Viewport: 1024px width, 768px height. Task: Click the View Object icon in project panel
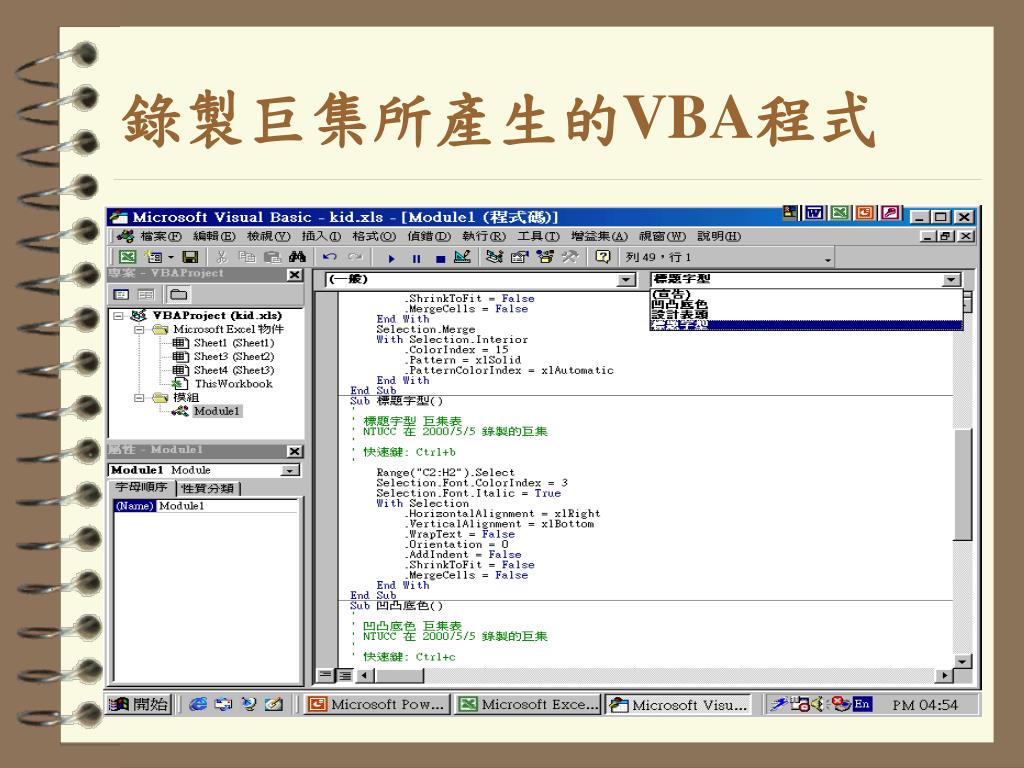[x=146, y=295]
